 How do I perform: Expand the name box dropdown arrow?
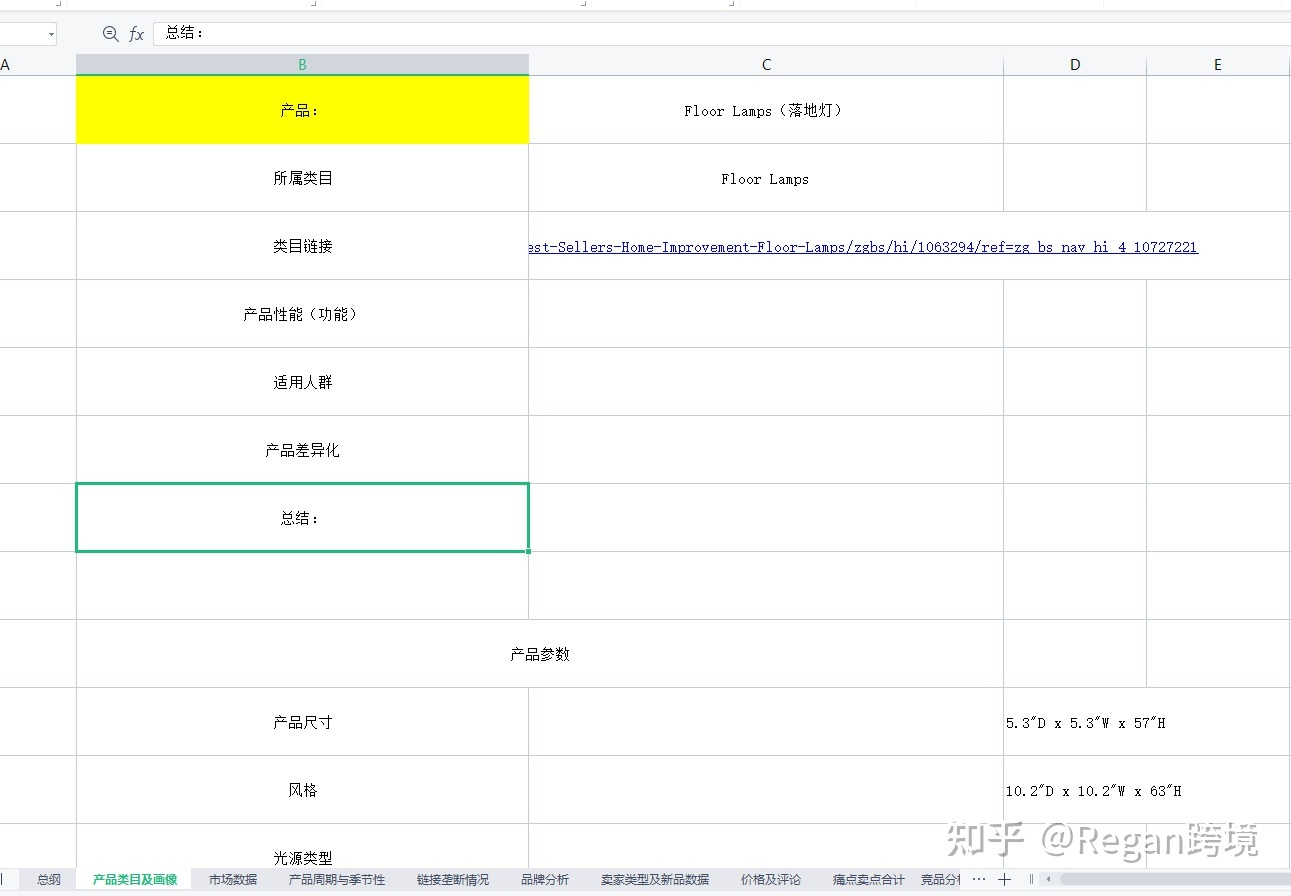pos(51,34)
